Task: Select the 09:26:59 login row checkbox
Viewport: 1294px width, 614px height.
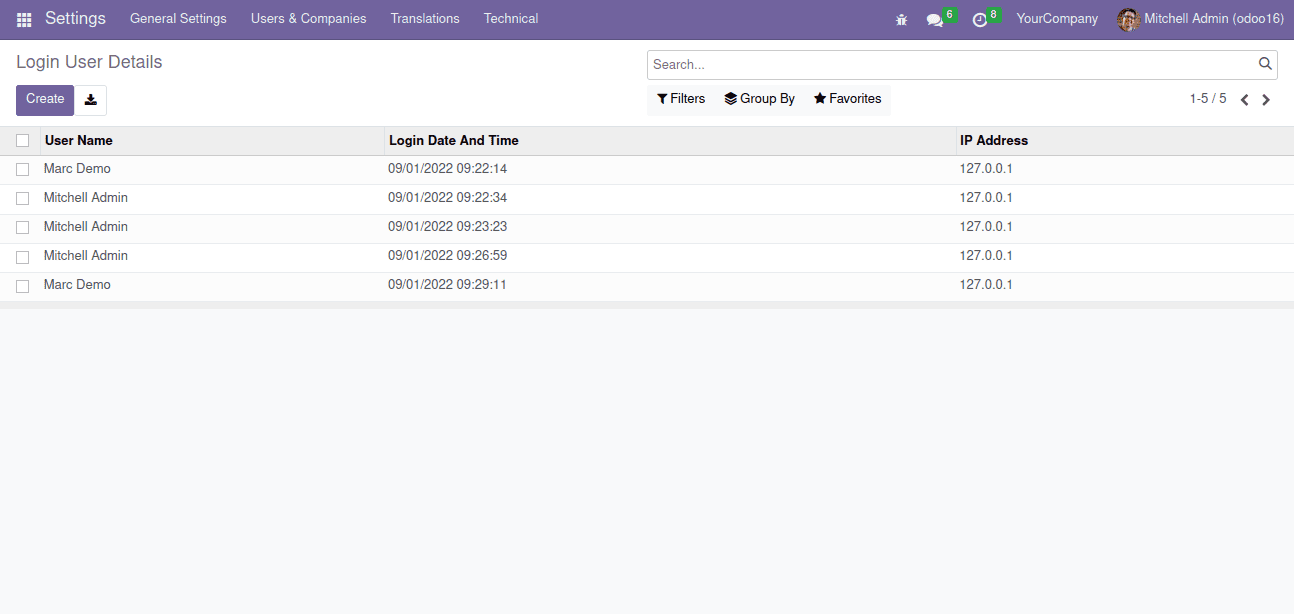Action: coord(23,257)
